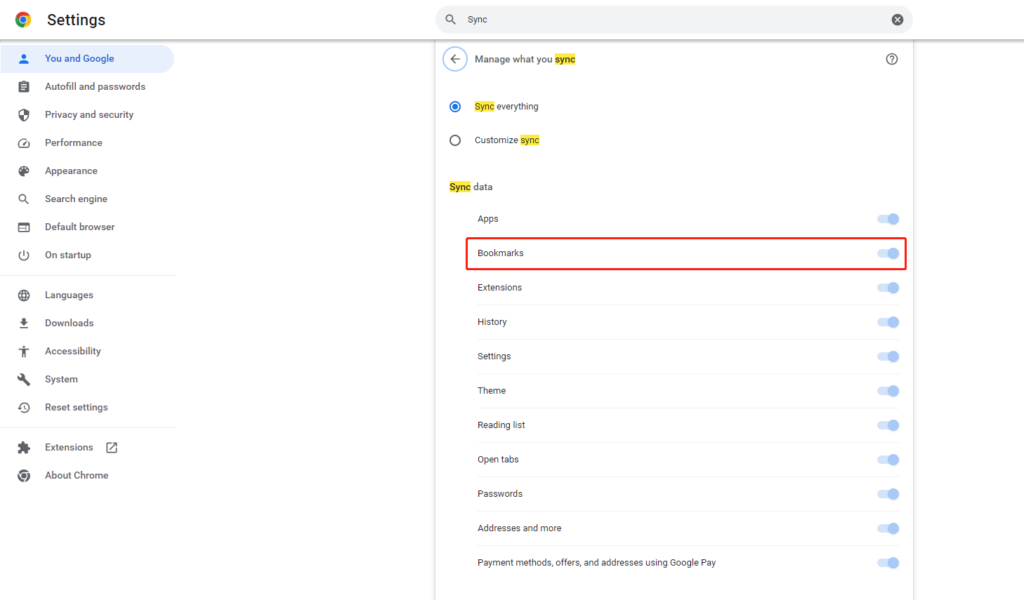This screenshot has width=1024, height=600.
Task: Click the external link icon beside Extensions
Action: click(112, 447)
